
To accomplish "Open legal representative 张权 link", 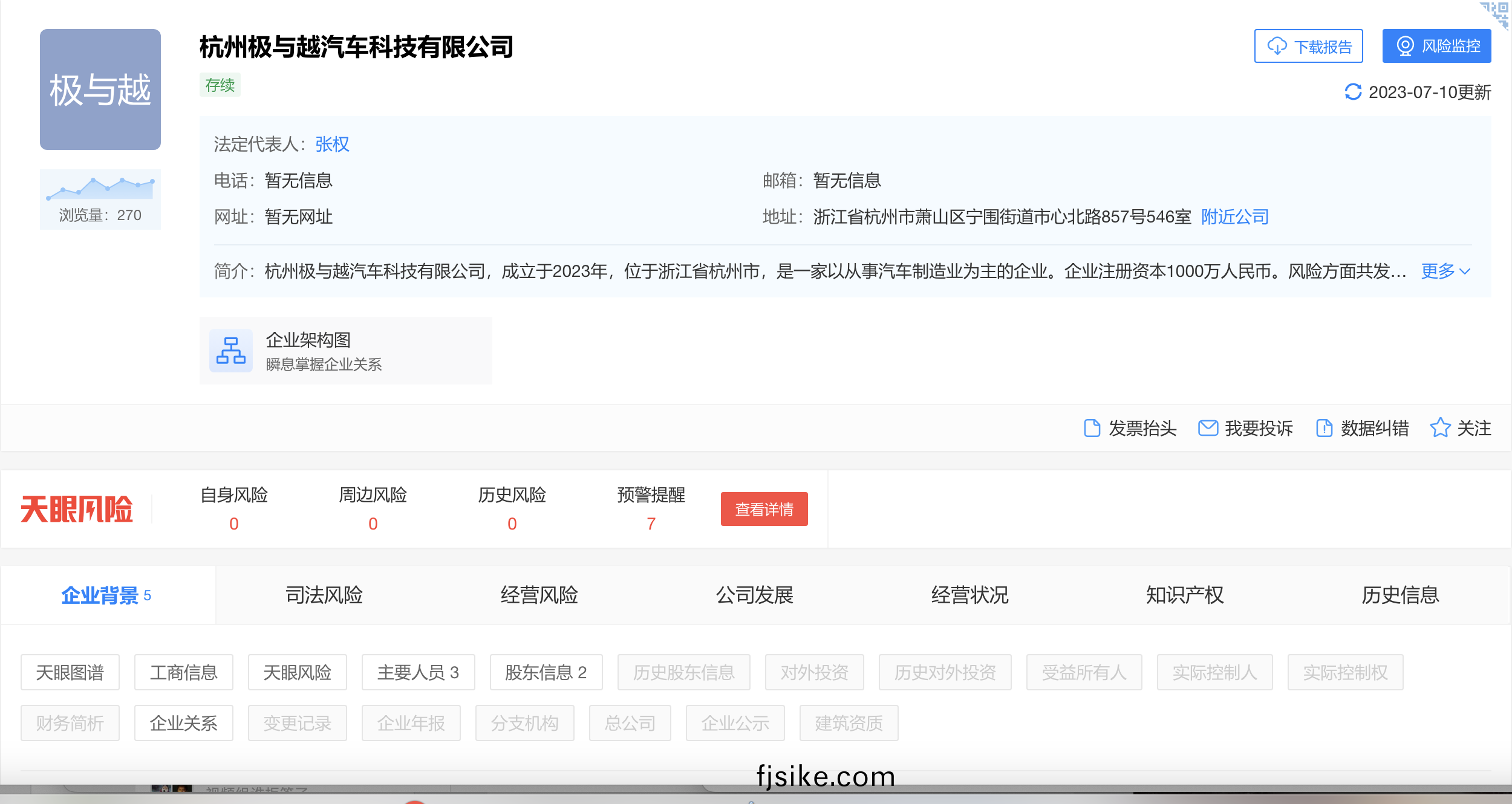I will click(332, 144).
